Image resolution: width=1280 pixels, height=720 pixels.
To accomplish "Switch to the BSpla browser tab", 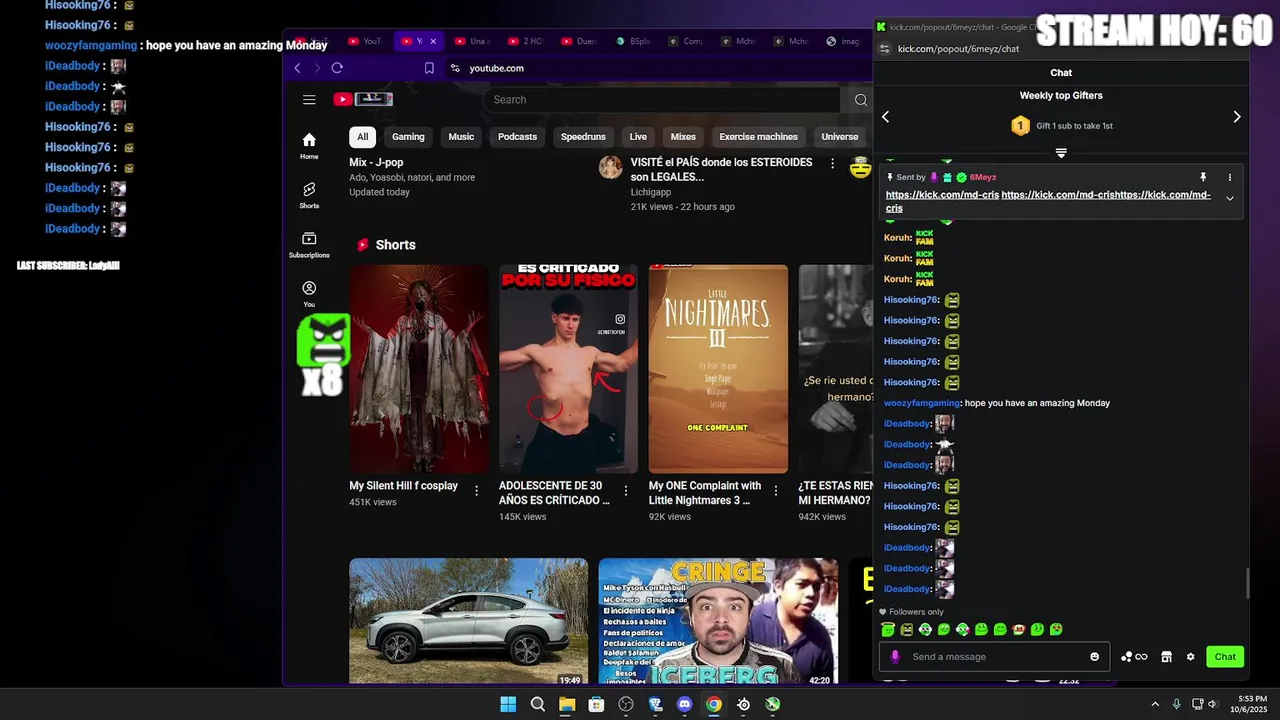I will tap(632, 41).
